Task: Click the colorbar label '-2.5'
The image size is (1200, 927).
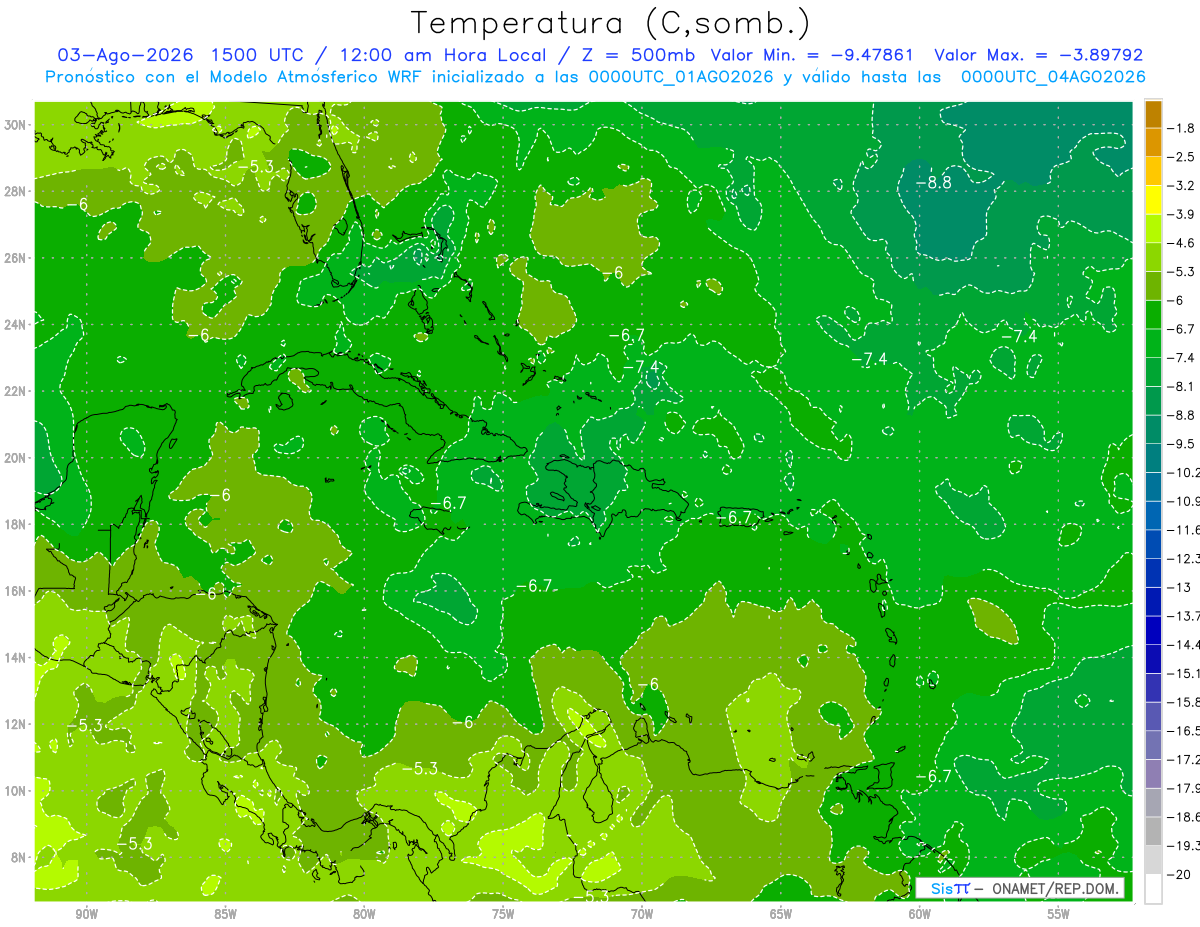Action: (x=1181, y=157)
